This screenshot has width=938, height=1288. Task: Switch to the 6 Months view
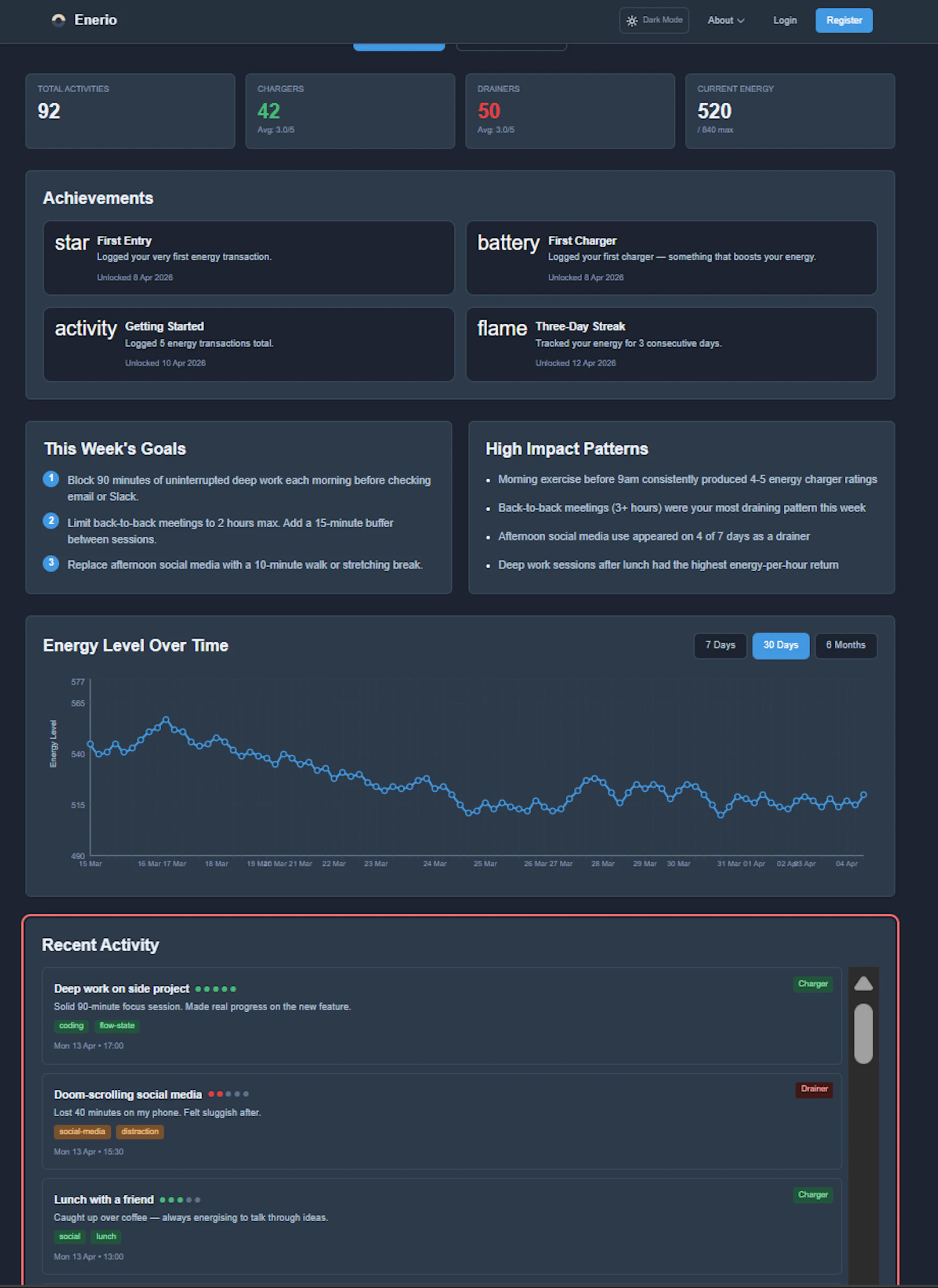point(846,645)
